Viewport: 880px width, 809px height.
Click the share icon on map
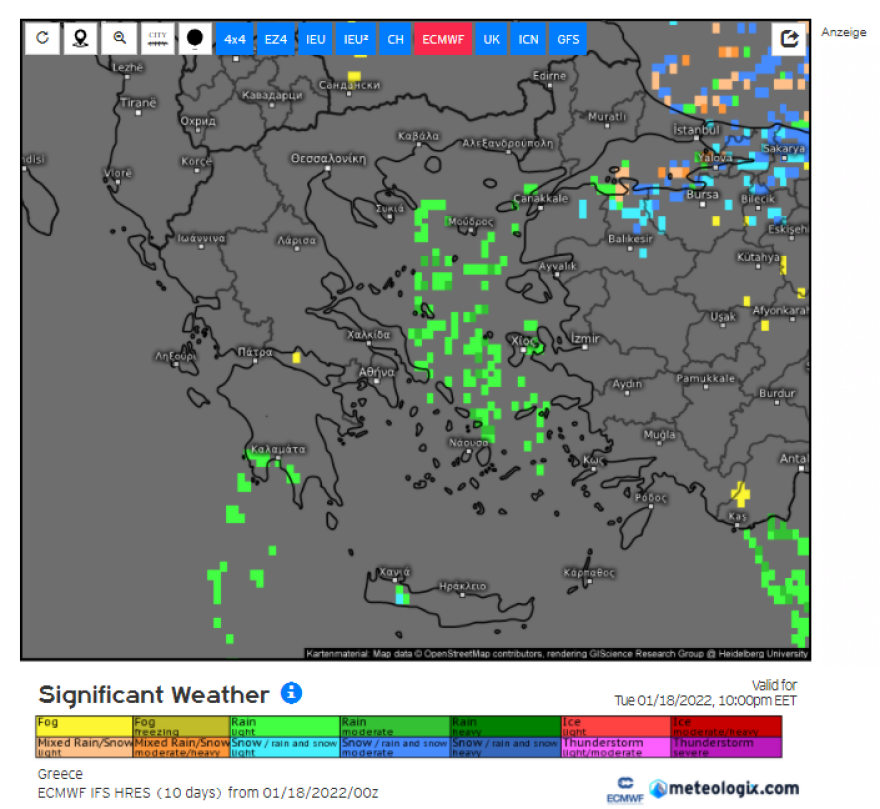(x=789, y=38)
